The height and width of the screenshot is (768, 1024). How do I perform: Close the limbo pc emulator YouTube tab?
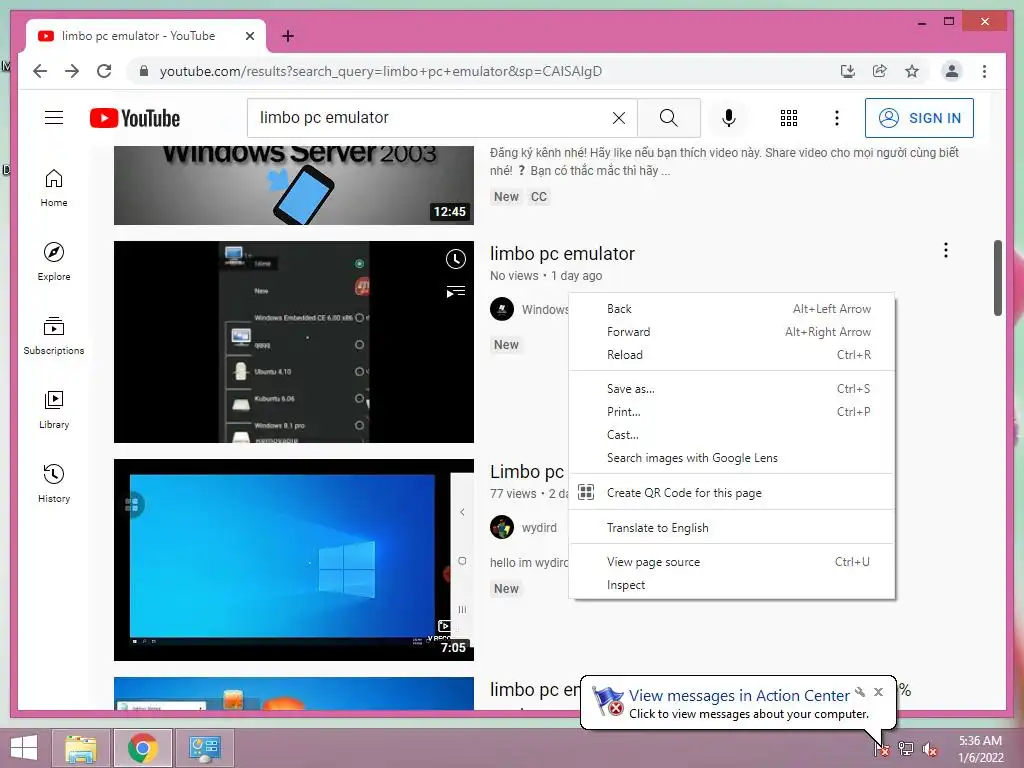coord(250,36)
